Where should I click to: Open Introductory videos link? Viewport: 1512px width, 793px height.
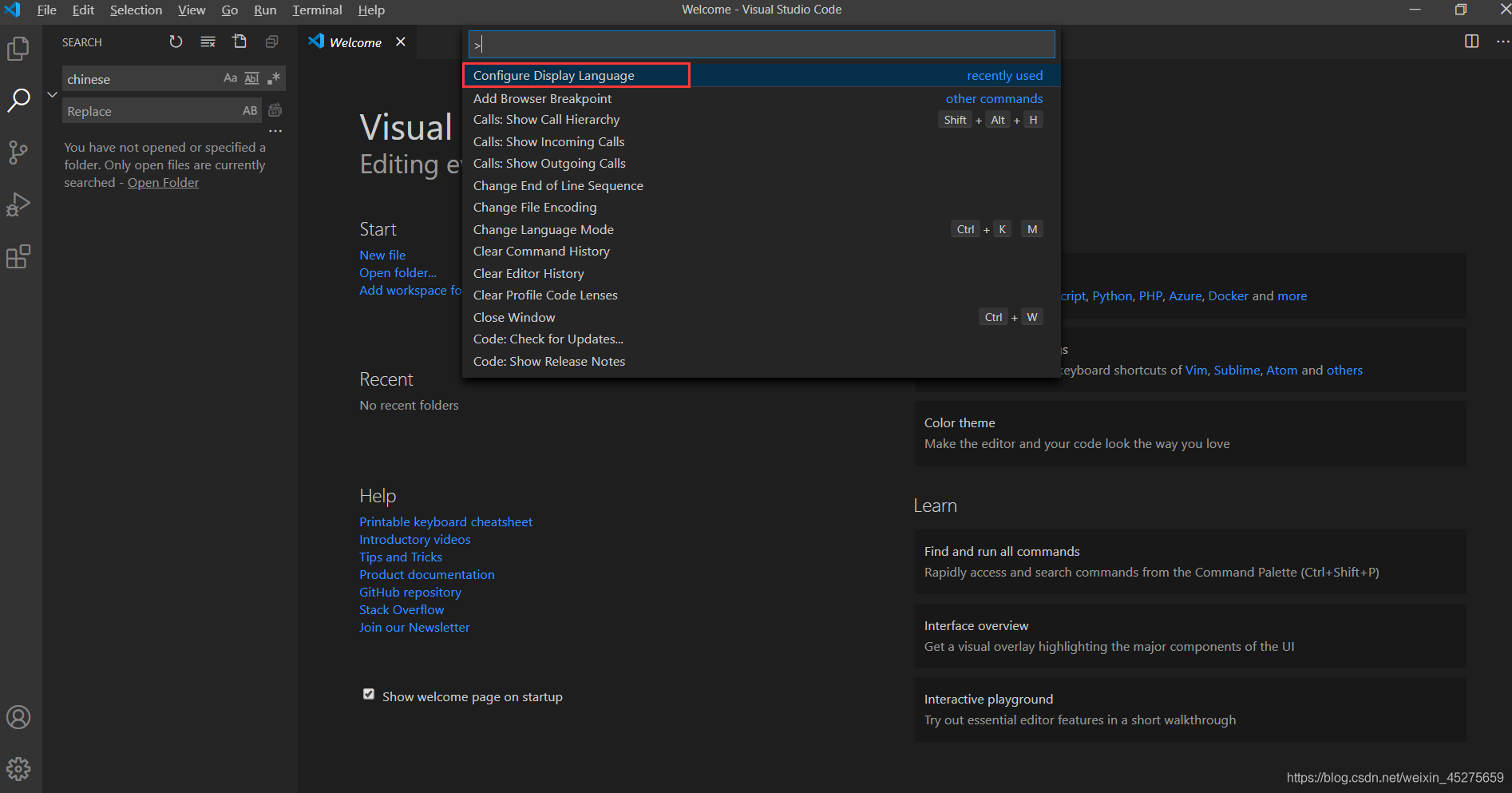pos(415,539)
